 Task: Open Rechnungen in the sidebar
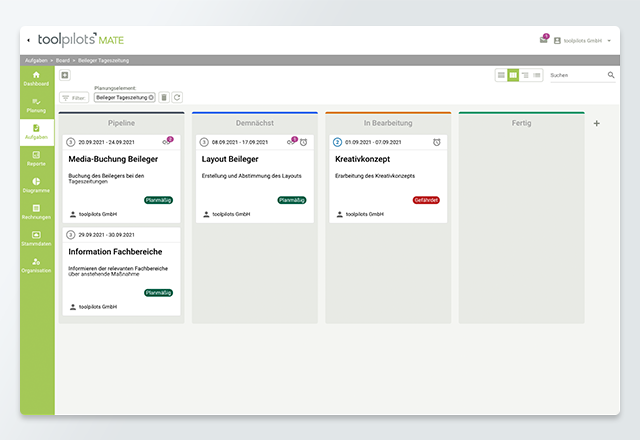pos(36,211)
